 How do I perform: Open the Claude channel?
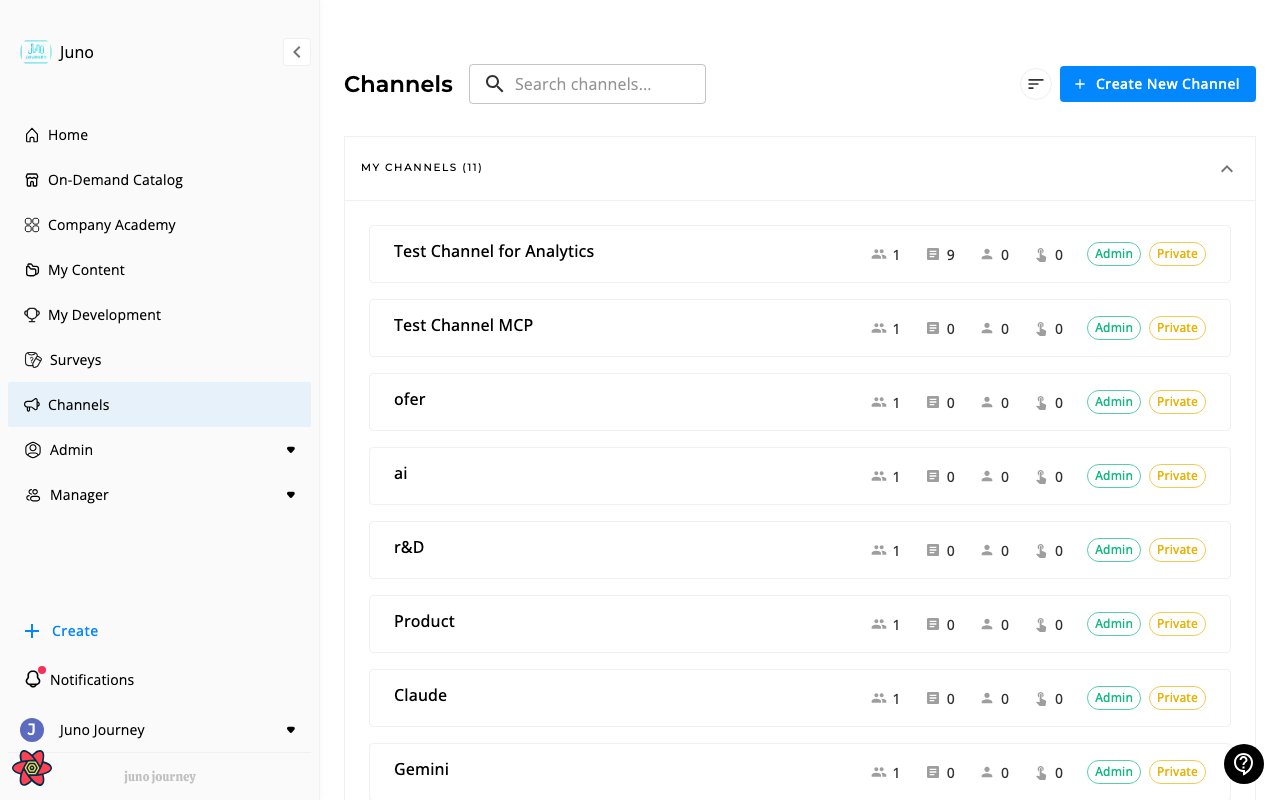coord(800,698)
